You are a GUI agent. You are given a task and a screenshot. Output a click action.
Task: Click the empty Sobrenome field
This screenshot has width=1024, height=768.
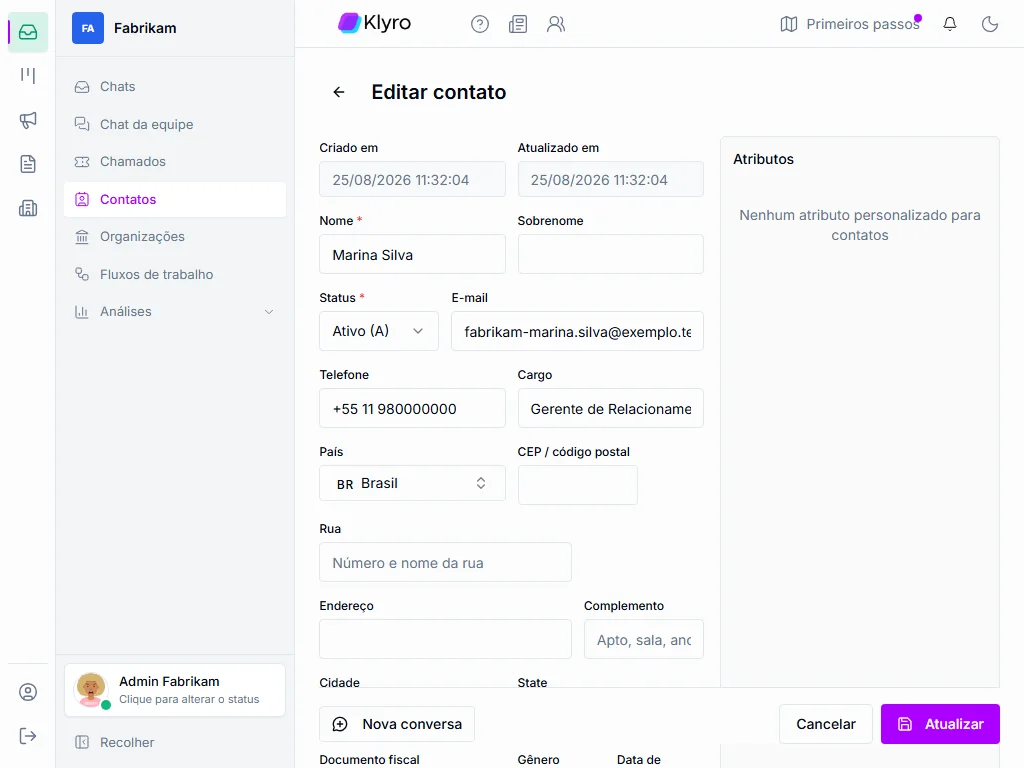coord(611,254)
